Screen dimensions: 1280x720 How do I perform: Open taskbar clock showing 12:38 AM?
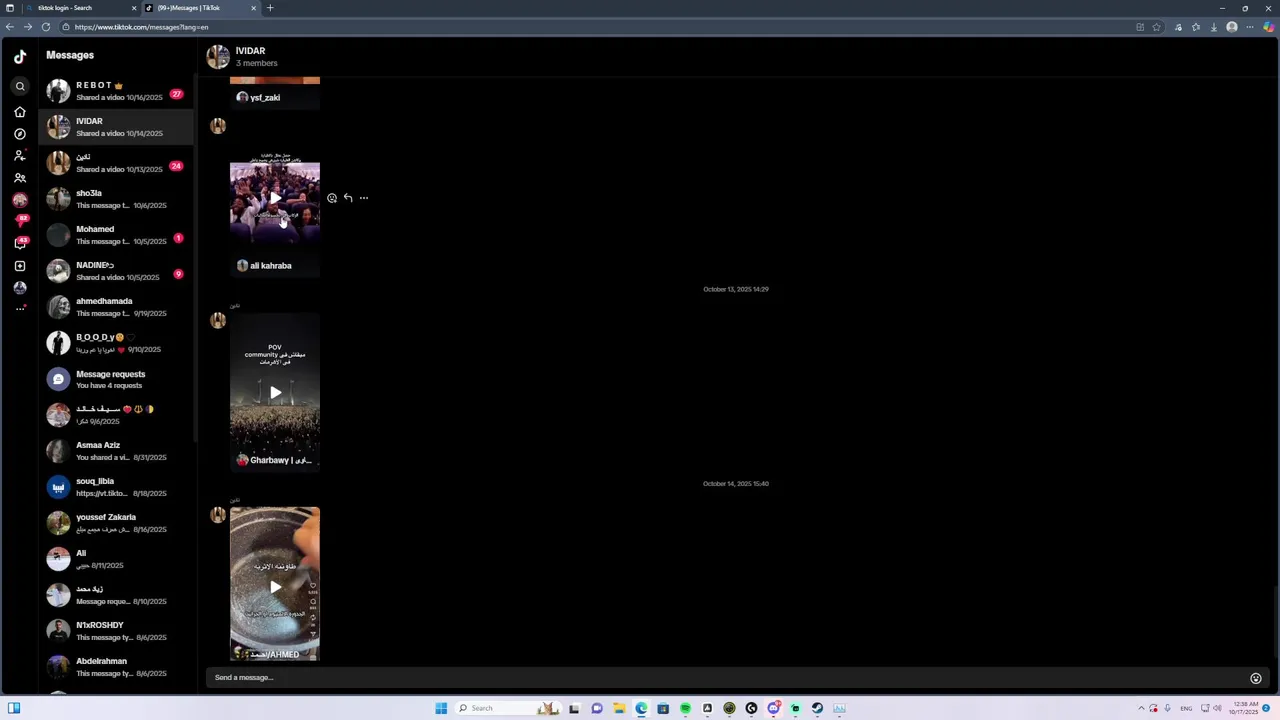point(1246,708)
